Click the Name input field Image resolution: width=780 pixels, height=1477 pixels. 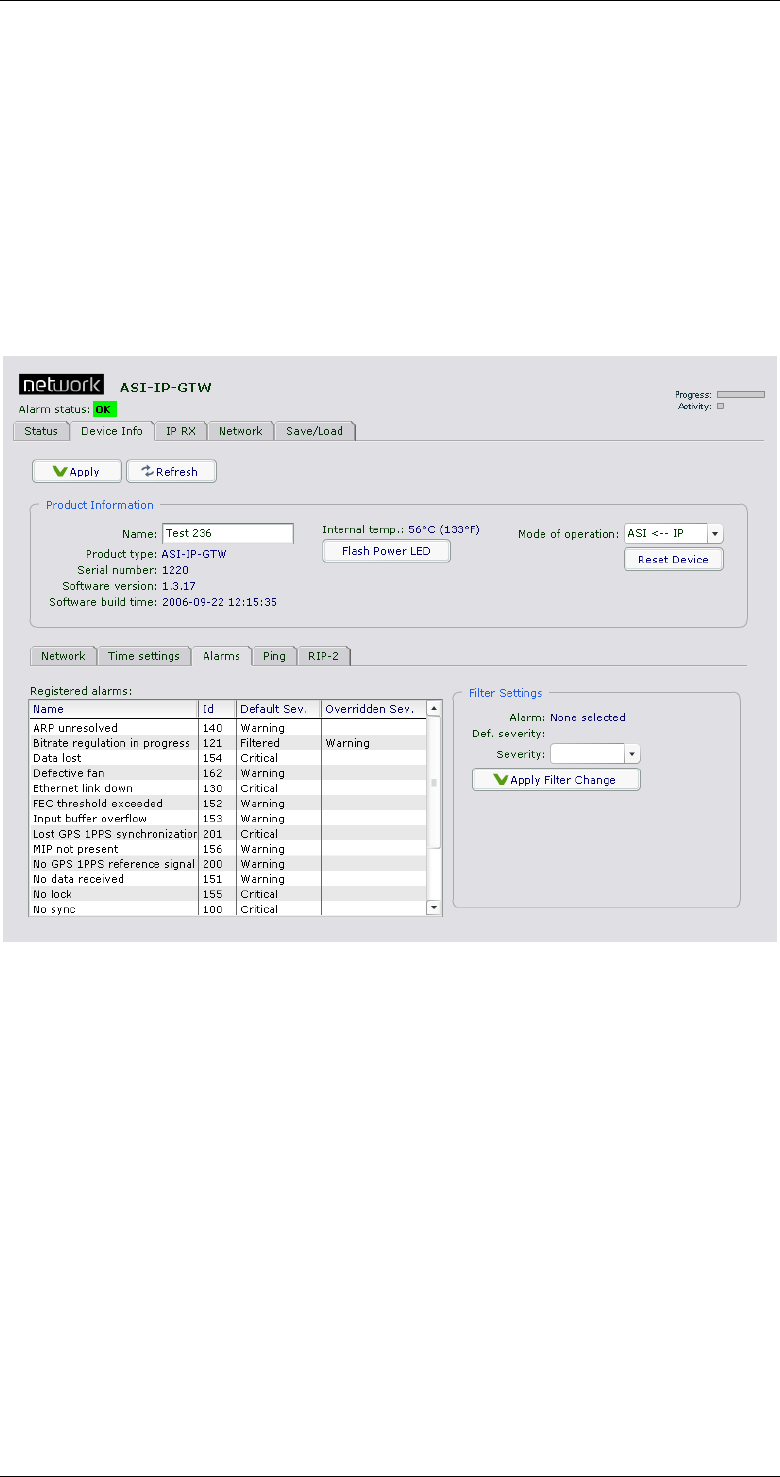point(228,533)
